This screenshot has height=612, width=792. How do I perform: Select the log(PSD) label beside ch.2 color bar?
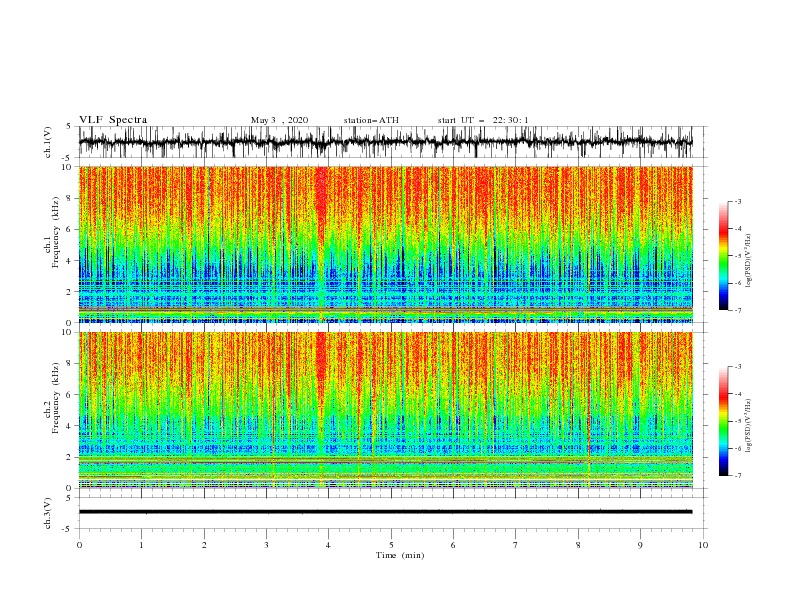(x=749, y=425)
